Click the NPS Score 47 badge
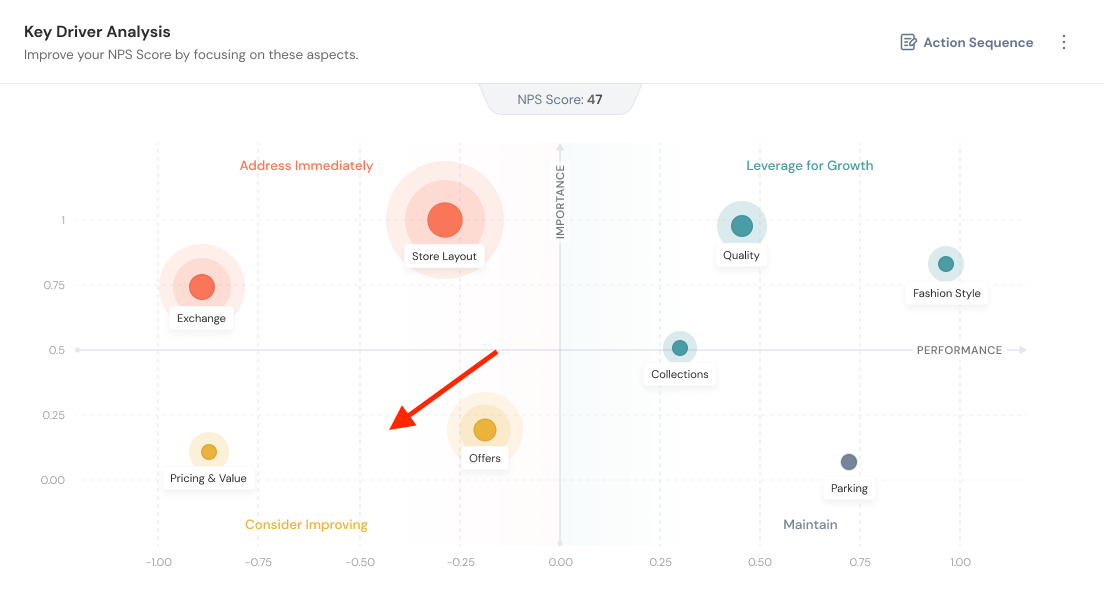 coord(560,99)
